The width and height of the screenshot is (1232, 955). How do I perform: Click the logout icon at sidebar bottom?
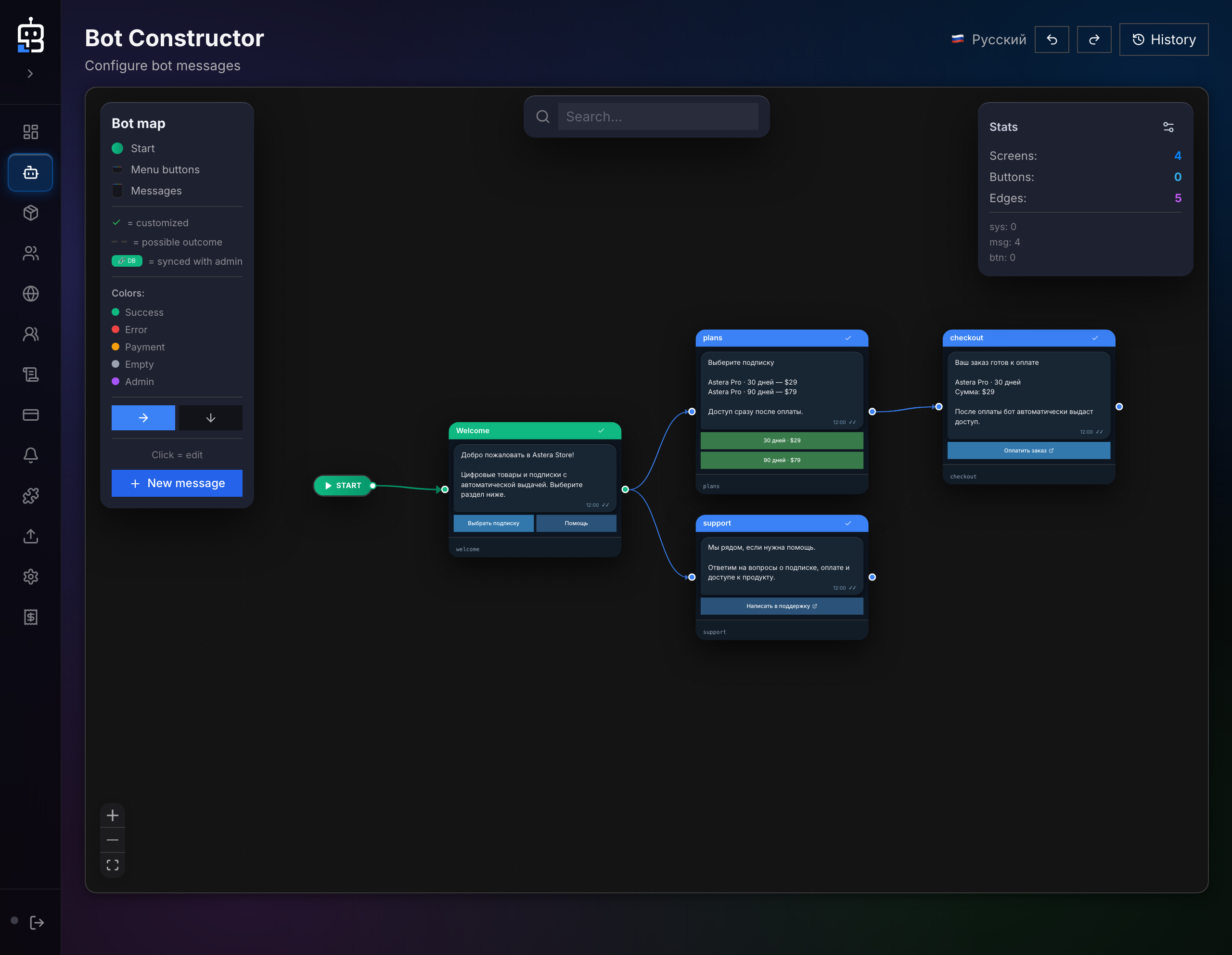[37, 922]
